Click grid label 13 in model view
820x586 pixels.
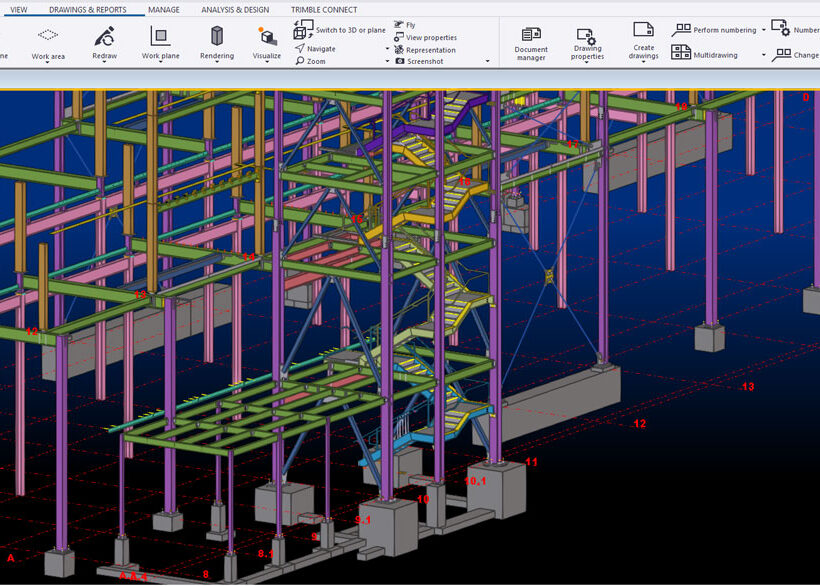(747, 387)
